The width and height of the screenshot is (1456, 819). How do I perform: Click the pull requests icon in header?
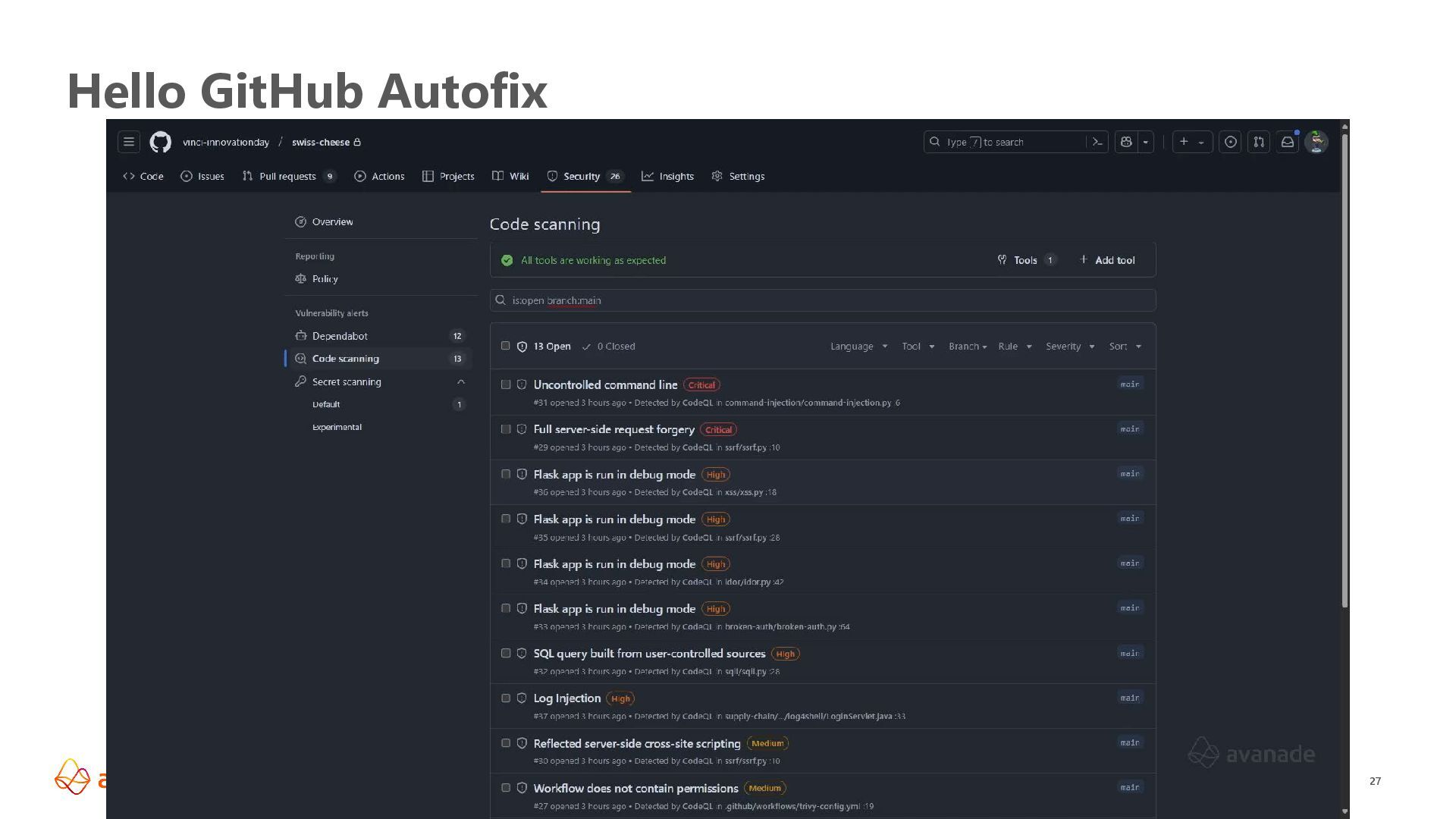pyautogui.click(x=1259, y=142)
